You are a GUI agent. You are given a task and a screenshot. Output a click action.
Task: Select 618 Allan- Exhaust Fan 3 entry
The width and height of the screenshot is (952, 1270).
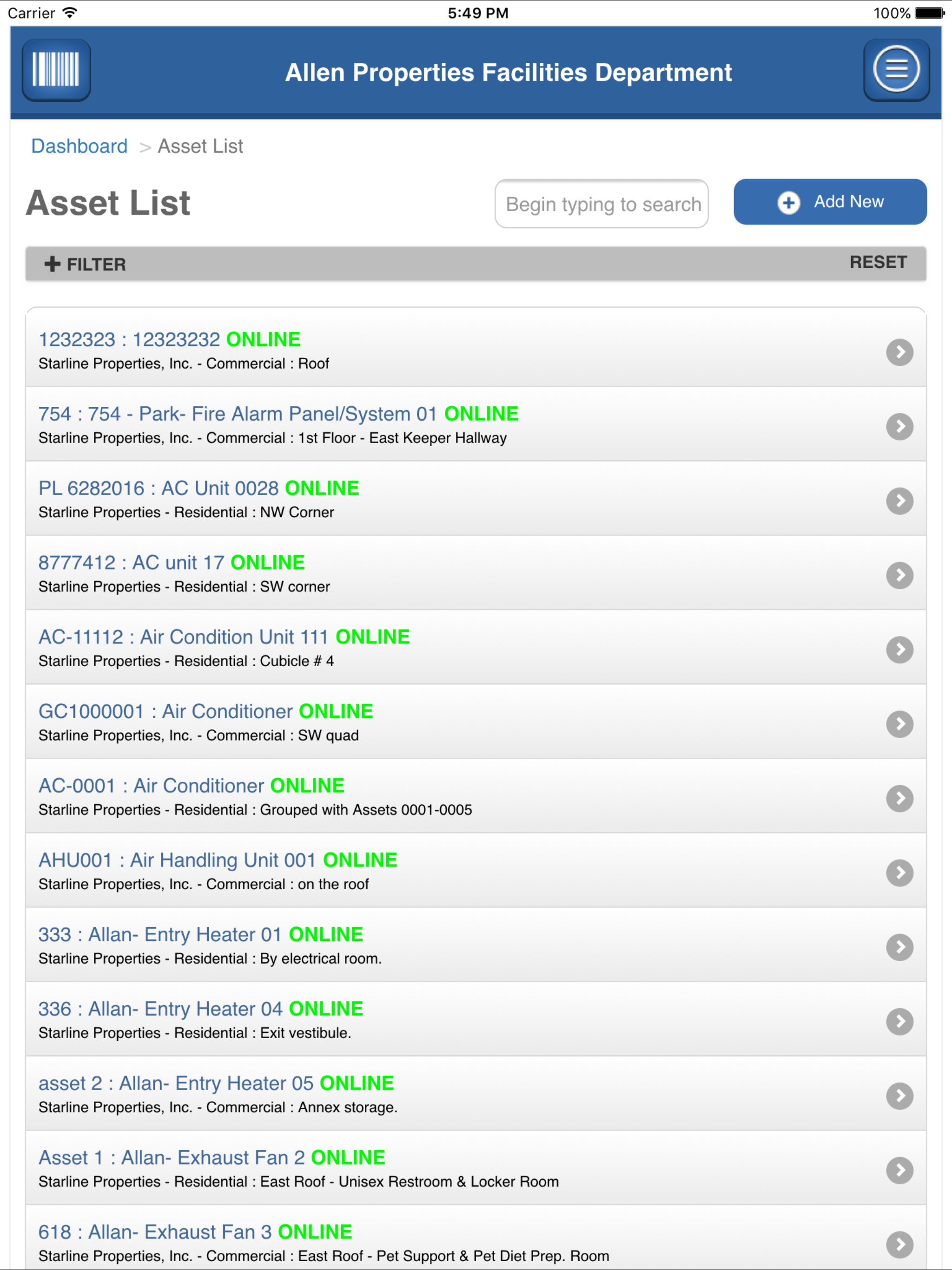coord(195,1232)
